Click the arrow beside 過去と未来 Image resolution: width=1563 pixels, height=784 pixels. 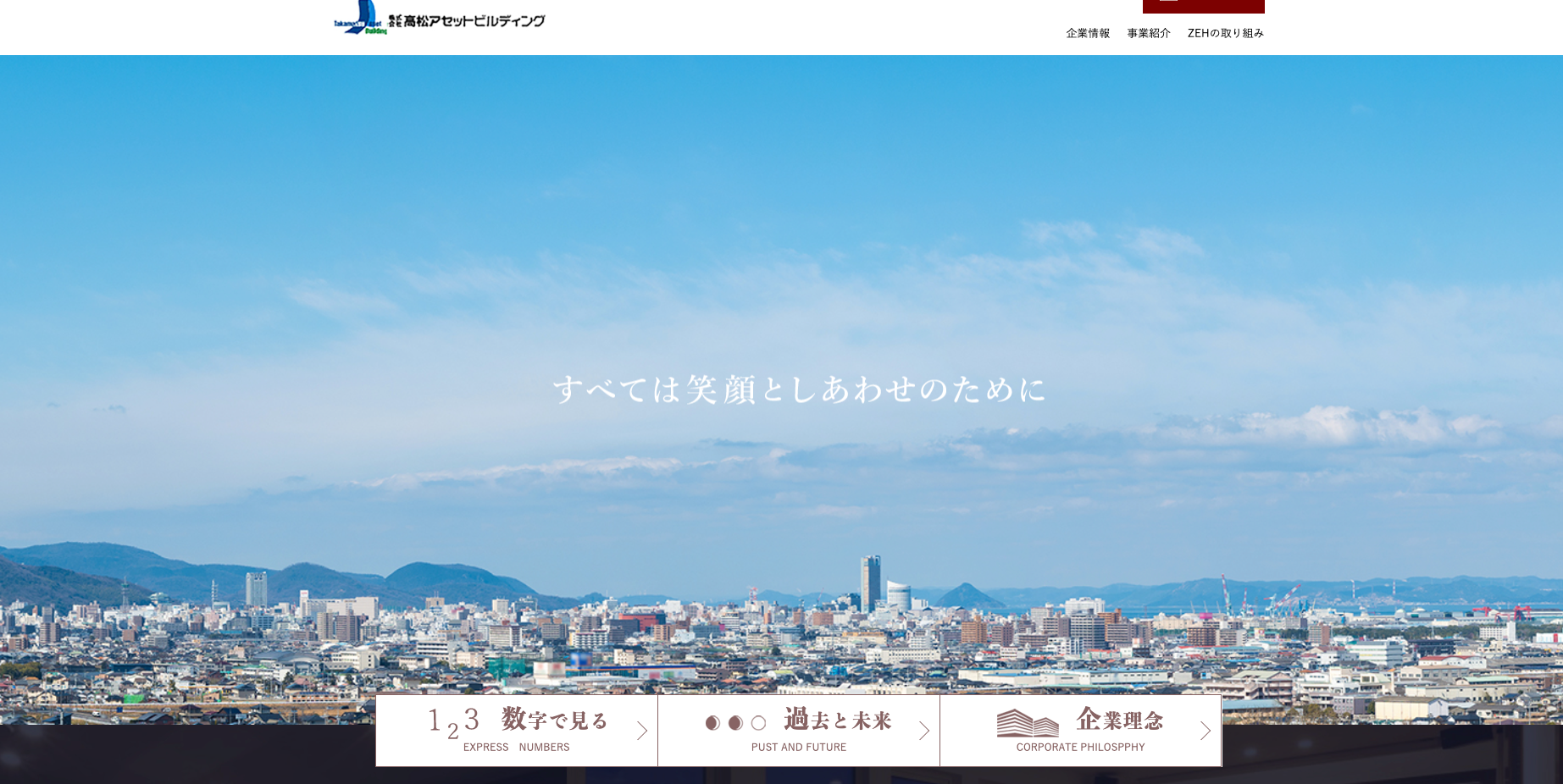click(924, 731)
